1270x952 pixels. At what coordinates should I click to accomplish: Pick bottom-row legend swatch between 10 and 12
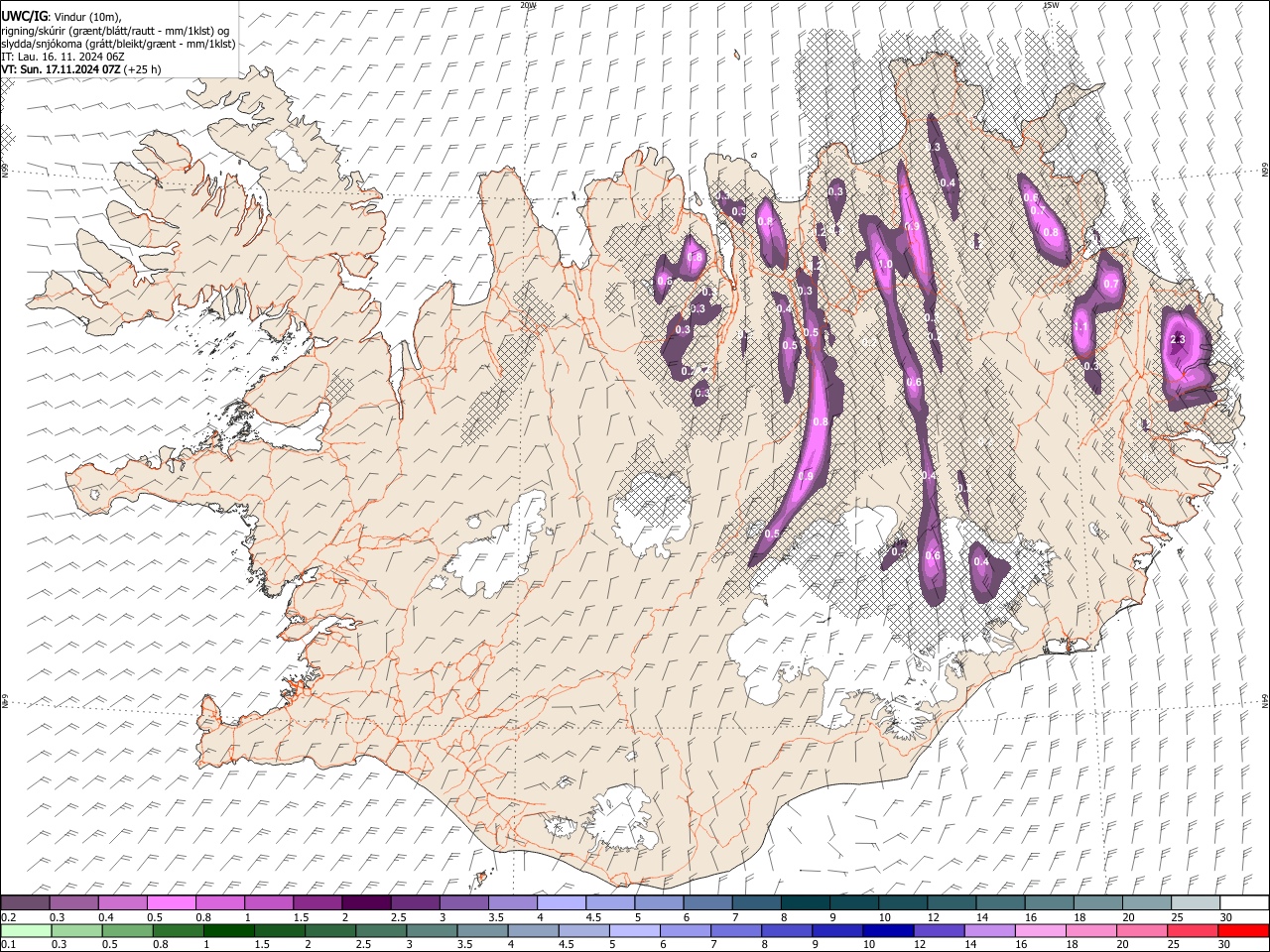pyautogui.click(x=888, y=930)
